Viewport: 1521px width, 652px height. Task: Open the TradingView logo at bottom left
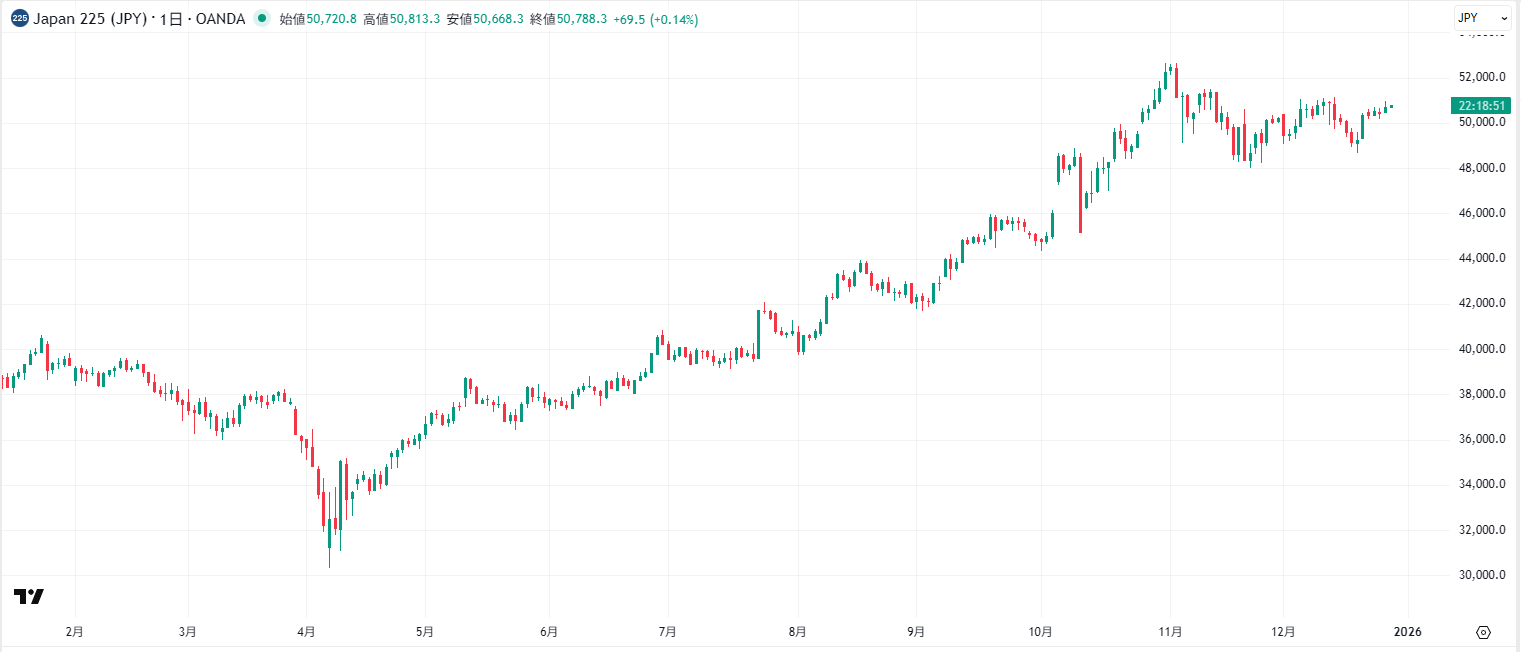[29, 596]
